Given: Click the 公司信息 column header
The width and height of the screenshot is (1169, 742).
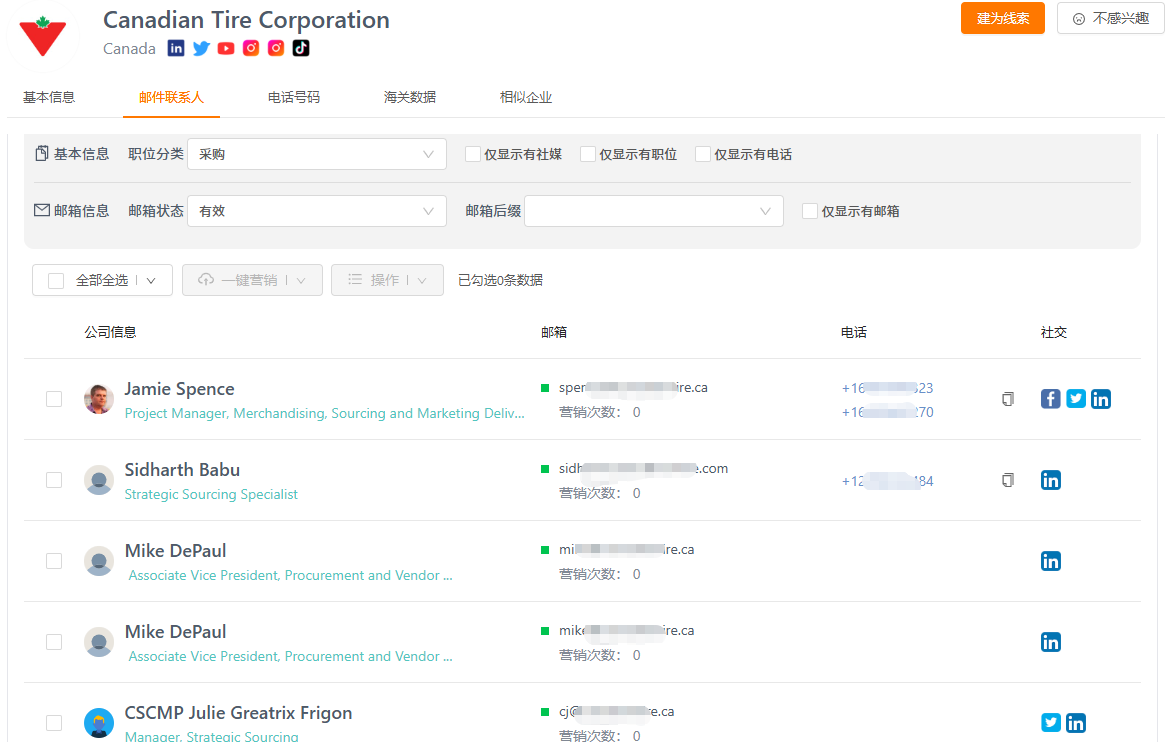Looking at the screenshot, I should point(110,332).
